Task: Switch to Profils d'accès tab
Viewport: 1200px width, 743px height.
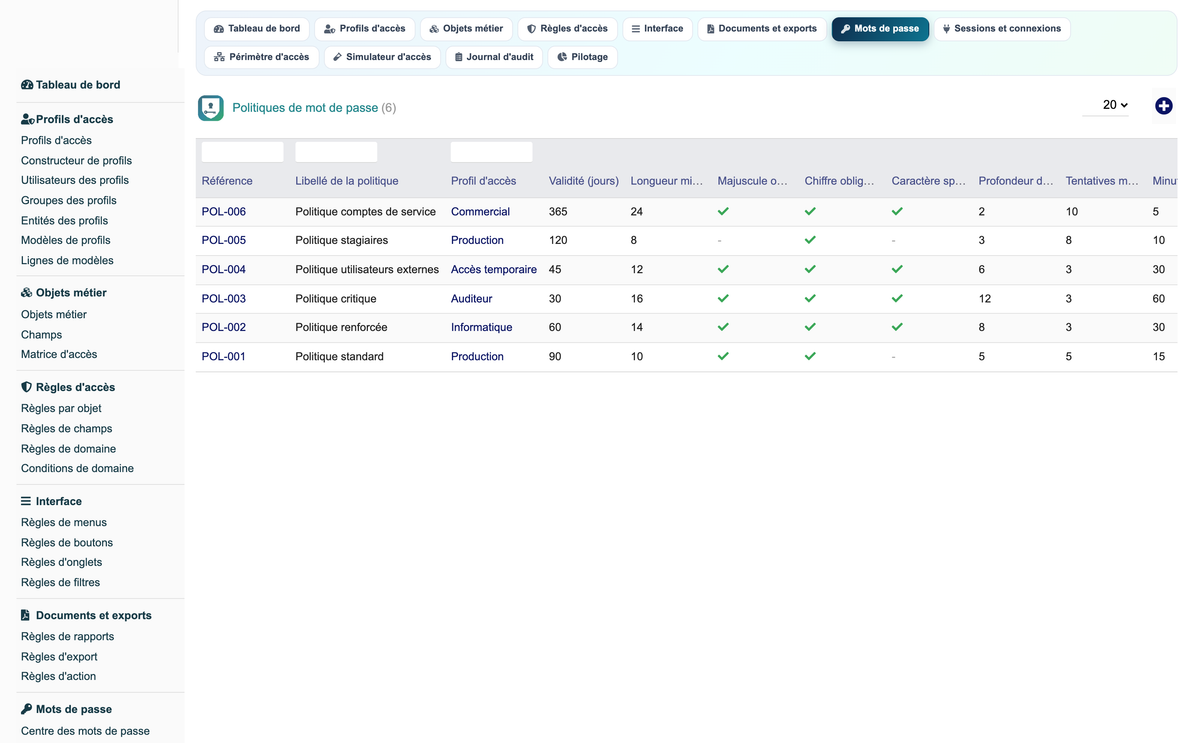Action: pos(365,29)
